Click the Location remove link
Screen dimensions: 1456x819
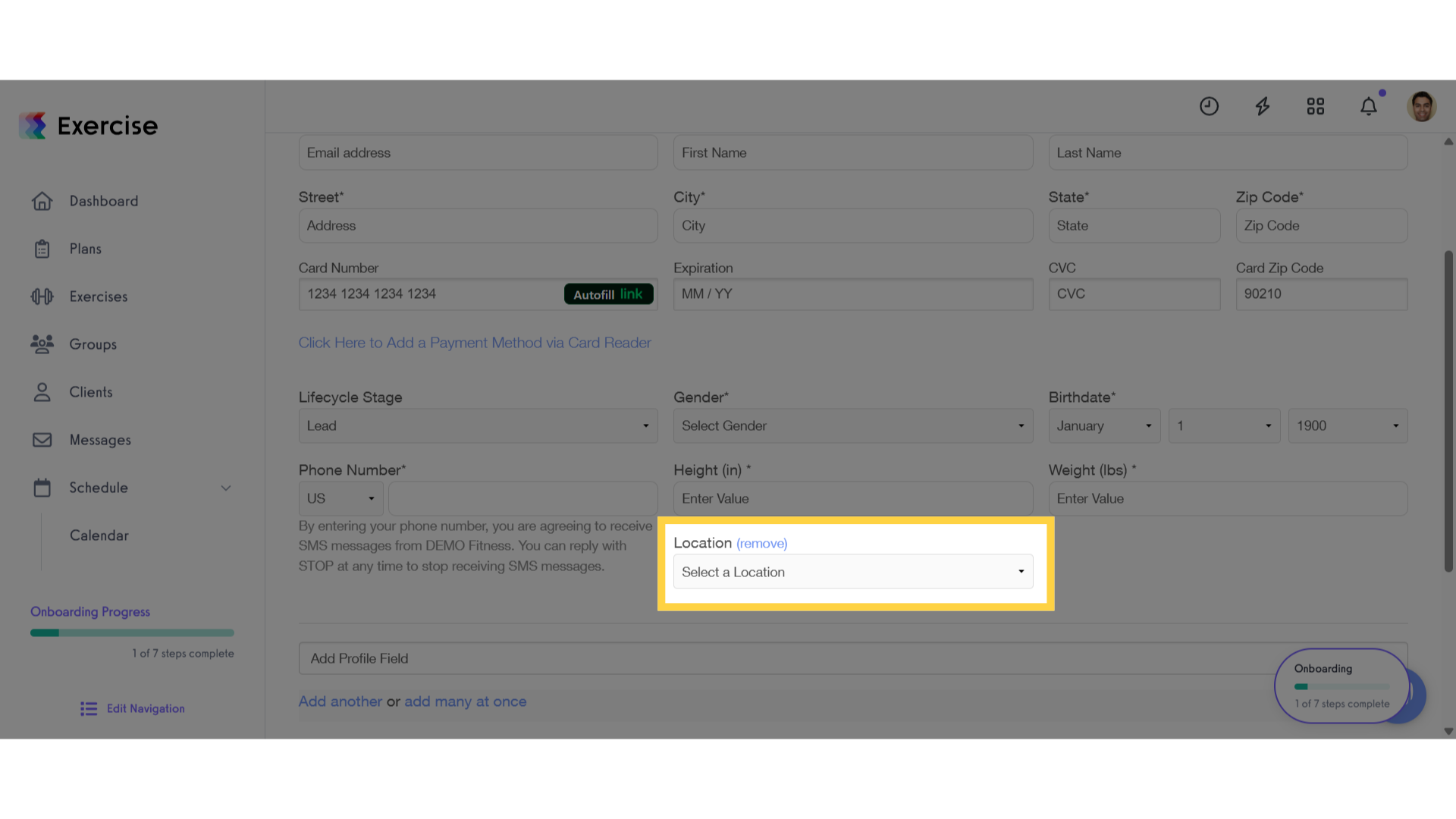(x=761, y=544)
